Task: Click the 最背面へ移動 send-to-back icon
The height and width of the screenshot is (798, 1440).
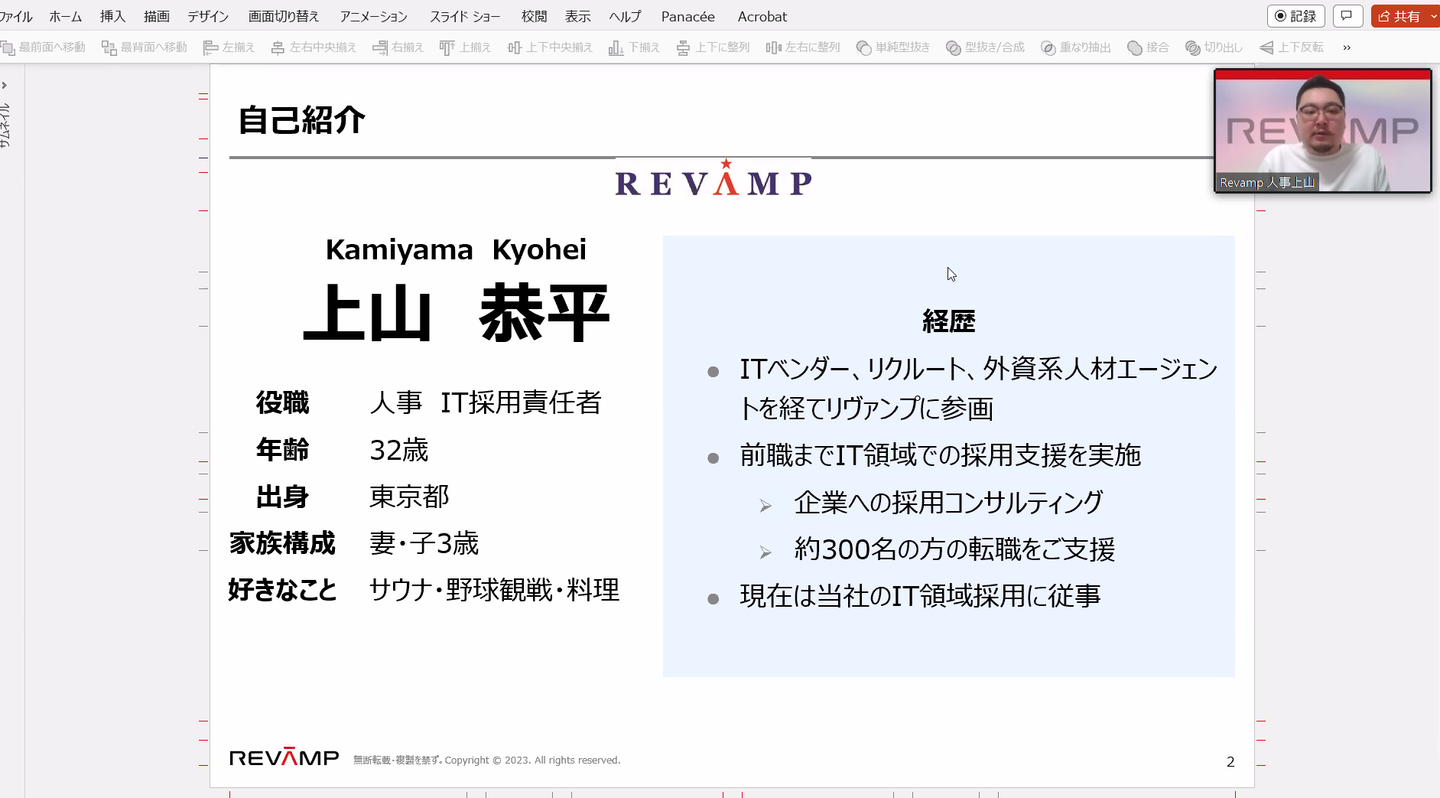Action: coord(109,47)
